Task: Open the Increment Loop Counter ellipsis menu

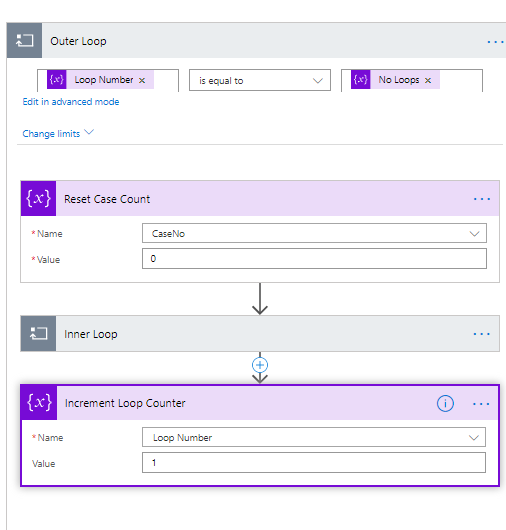Action: pos(481,404)
